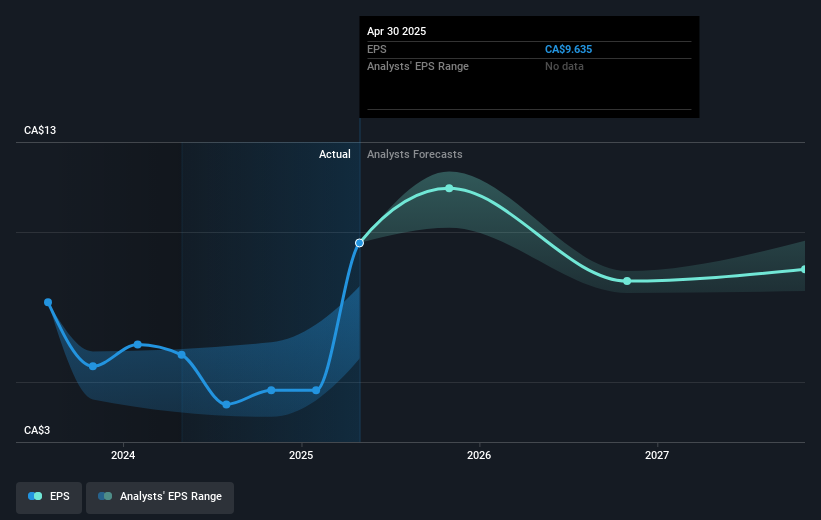Click the forecast peak point before 2026
821x520 pixels.
[x=449, y=188]
